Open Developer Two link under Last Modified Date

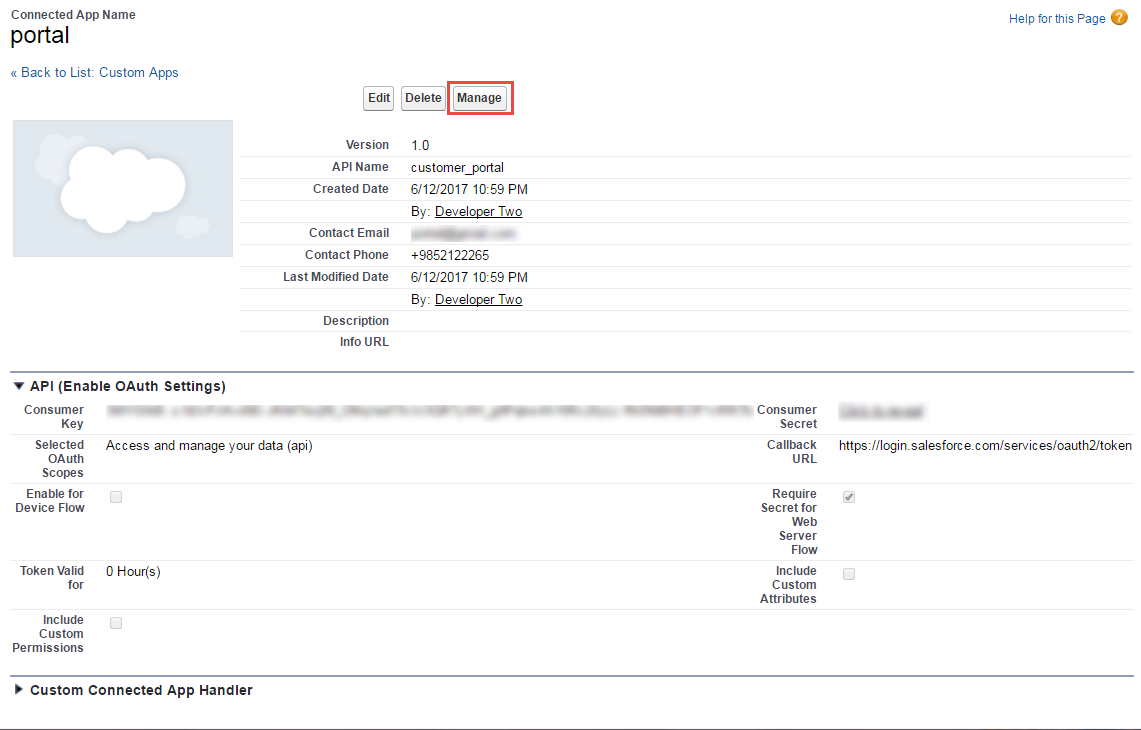pos(478,300)
